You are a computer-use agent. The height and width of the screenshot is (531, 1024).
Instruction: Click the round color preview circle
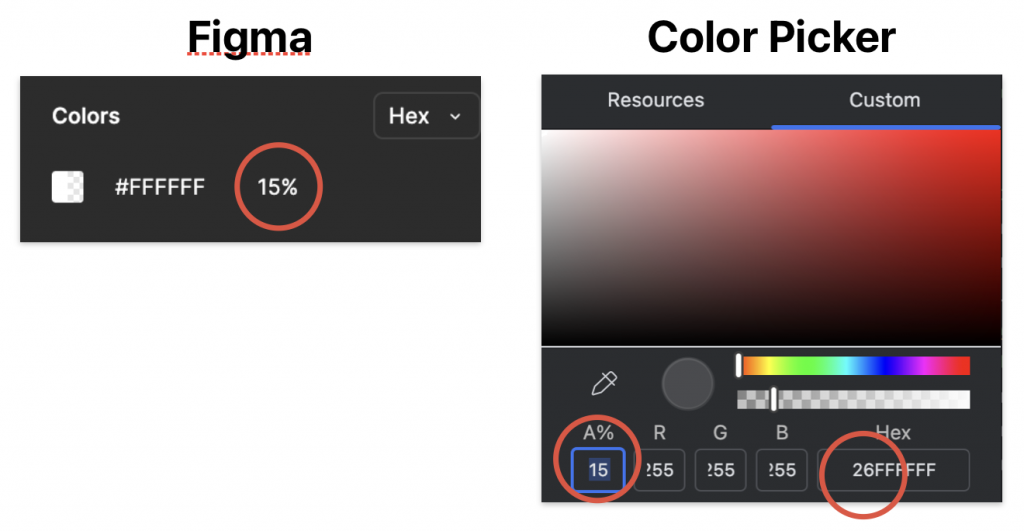tap(688, 383)
